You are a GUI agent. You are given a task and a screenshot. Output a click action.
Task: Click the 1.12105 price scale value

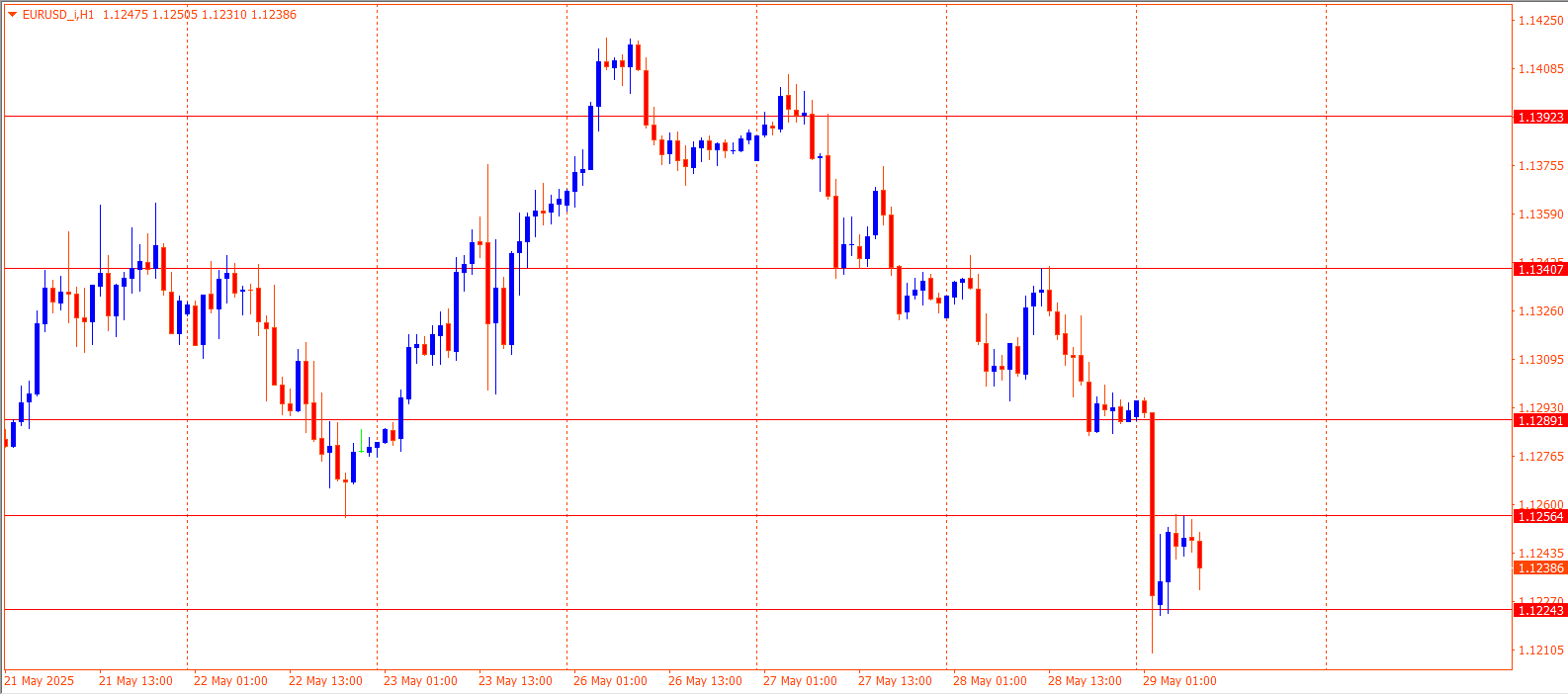tap(1541, 651)
